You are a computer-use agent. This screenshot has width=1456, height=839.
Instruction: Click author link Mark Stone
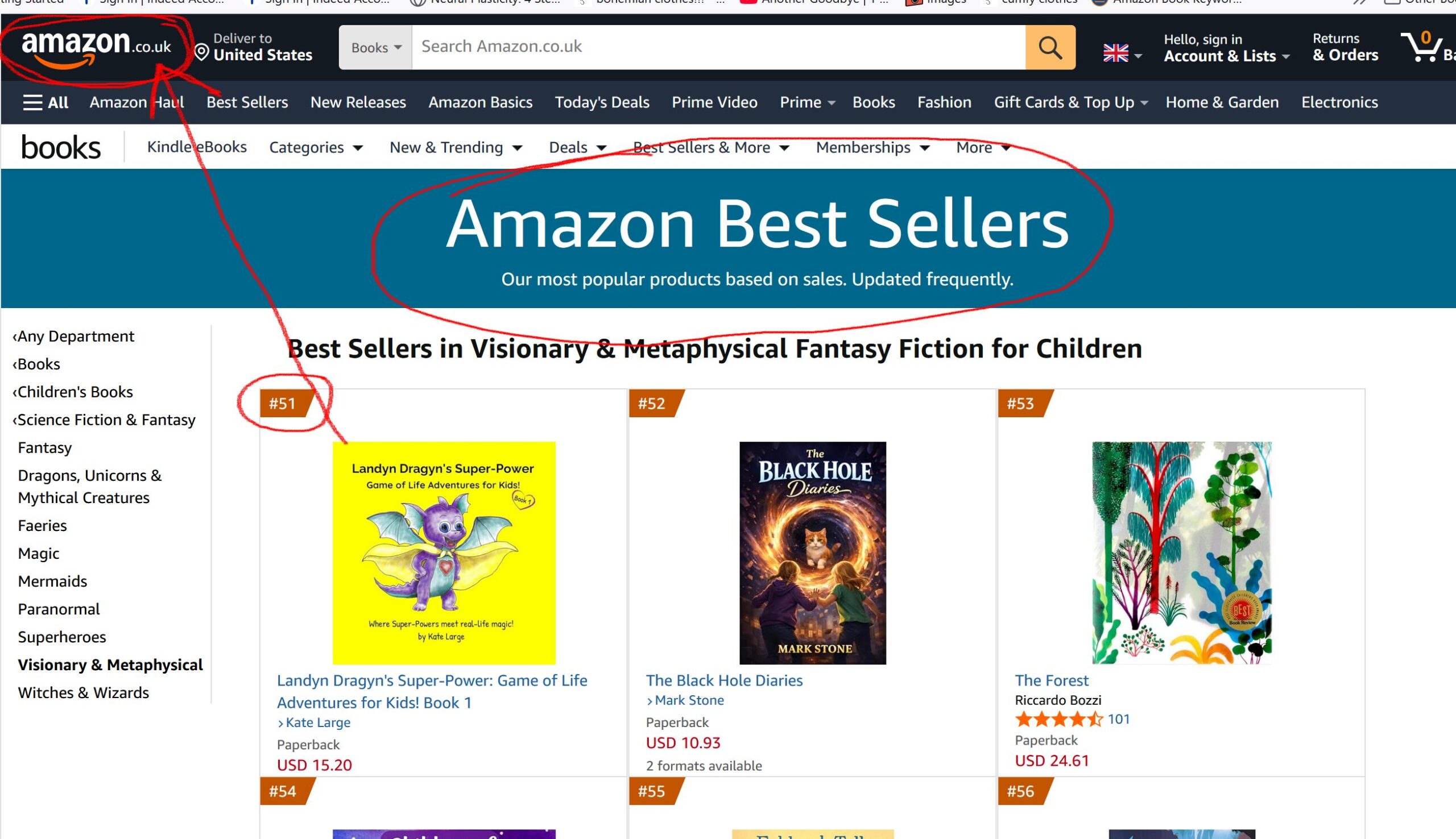tap(689, 700)
